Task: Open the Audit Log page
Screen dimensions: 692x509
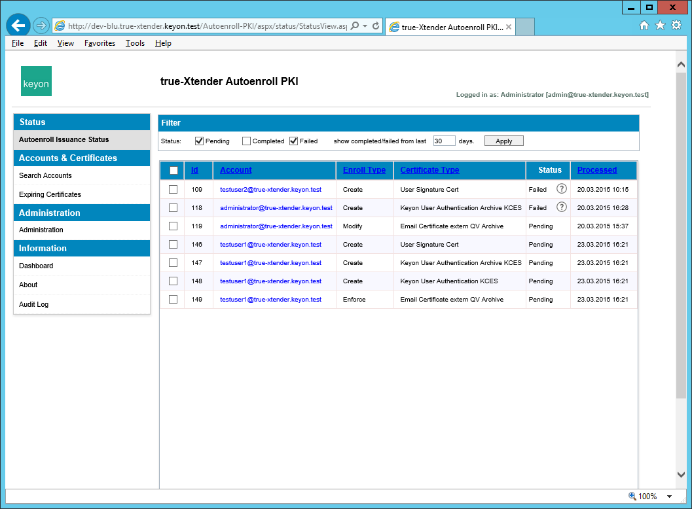Action: coord(34,304)
